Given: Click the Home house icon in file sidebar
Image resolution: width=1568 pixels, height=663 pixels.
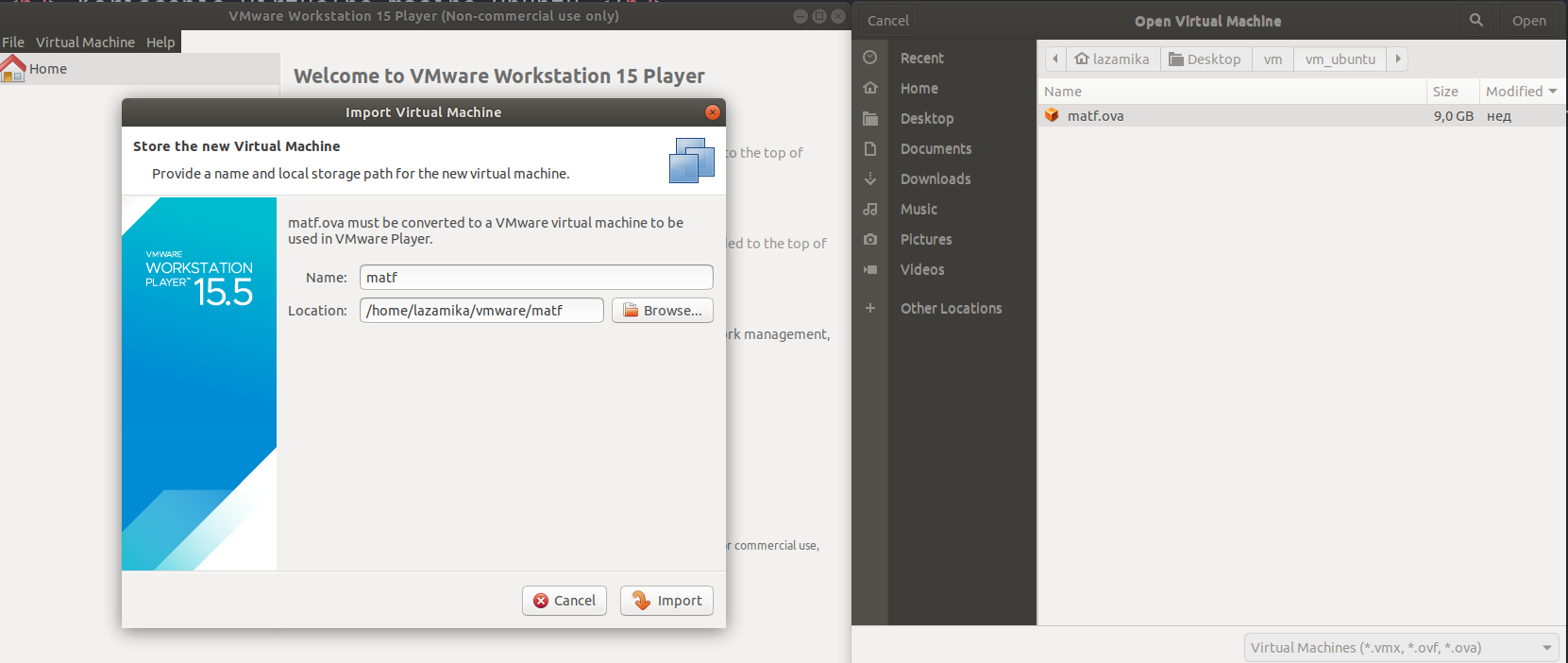Looking at the screenshot, I should point(870,88).
